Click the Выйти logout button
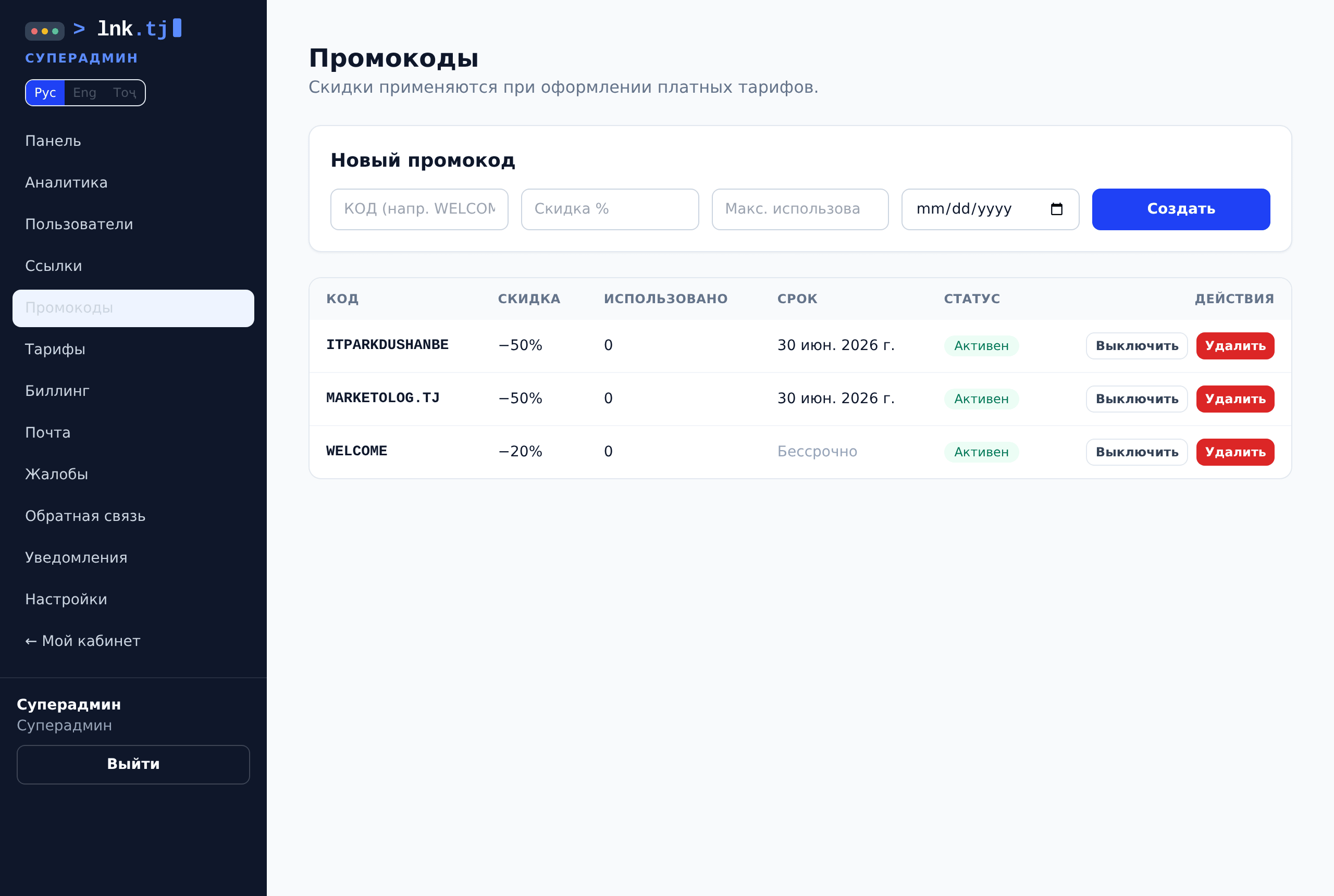The height and width of the screenshot is (896, 1334). coord(133,765)
